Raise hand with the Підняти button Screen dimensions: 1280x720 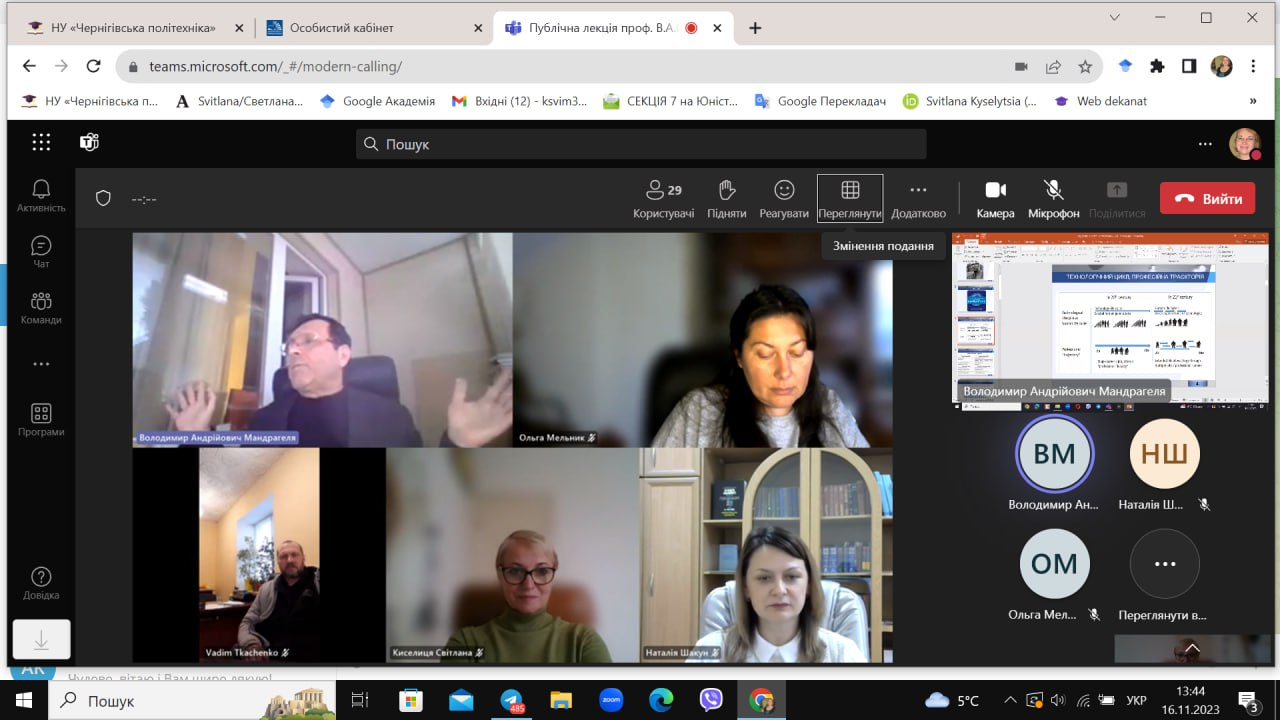[727, 199]
